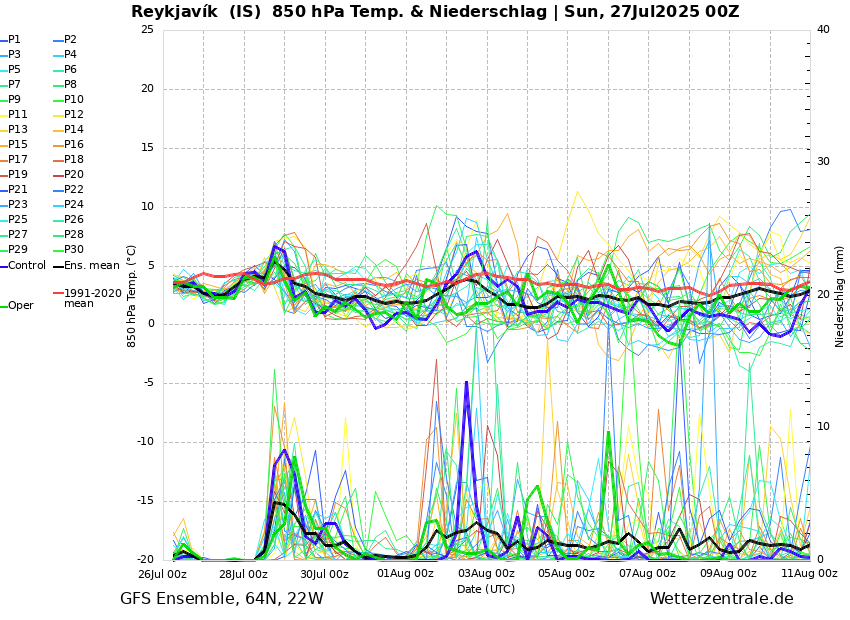The width and height of the screenshot is (850, 620).
Task: Click the P16 legend label
Action: [74, 145]
